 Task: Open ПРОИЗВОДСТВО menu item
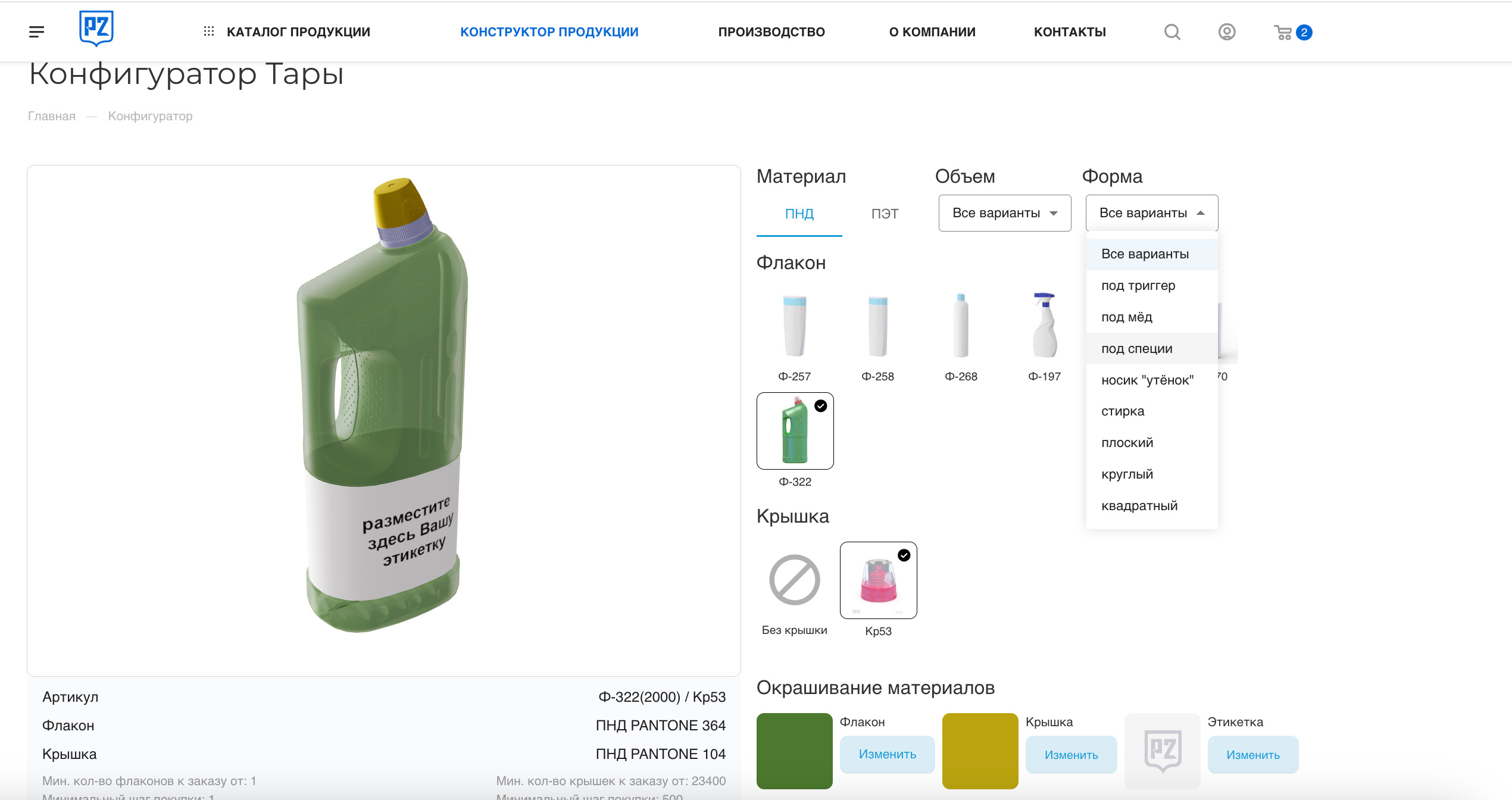point(771,32)
